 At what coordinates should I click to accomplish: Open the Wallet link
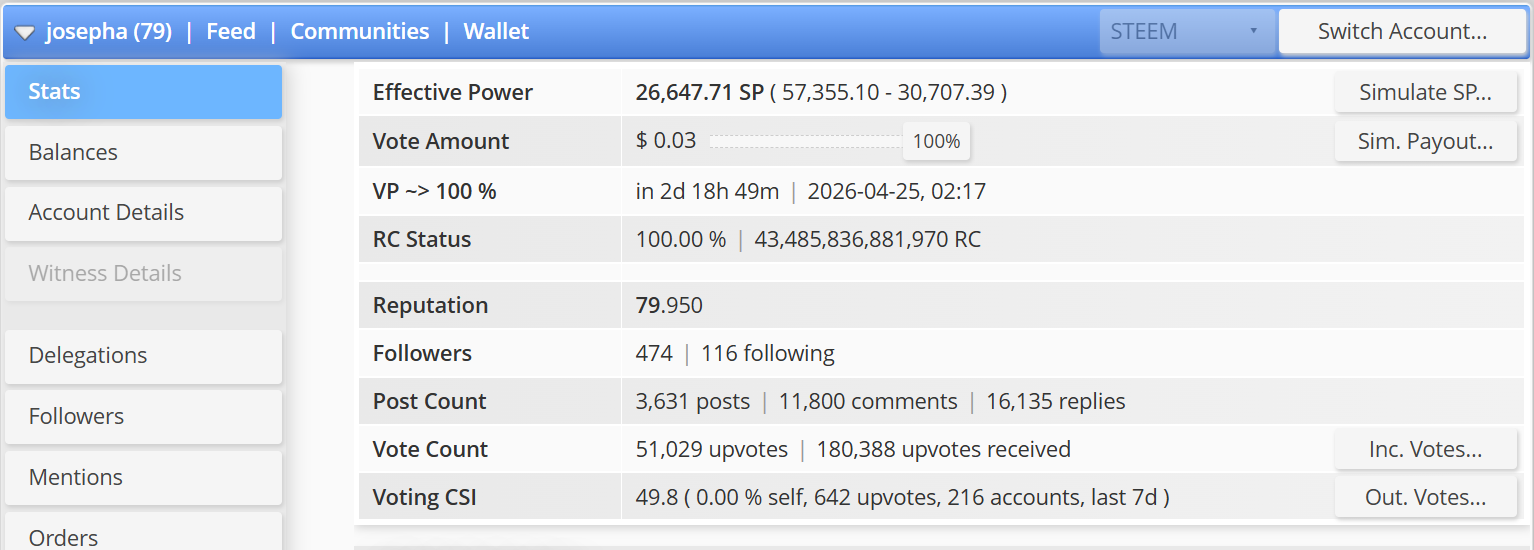496,31
